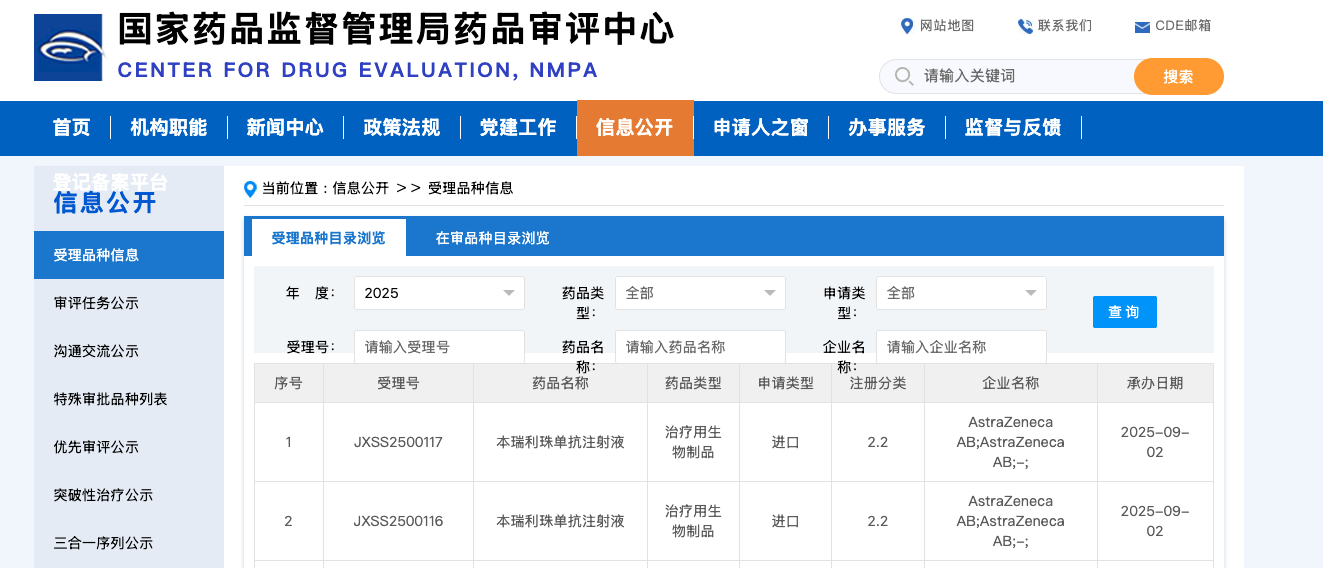This screenshot has height=568, width=1323.
Task: Select 受理品种信息 in sidebar
Action: coord(129,255)
